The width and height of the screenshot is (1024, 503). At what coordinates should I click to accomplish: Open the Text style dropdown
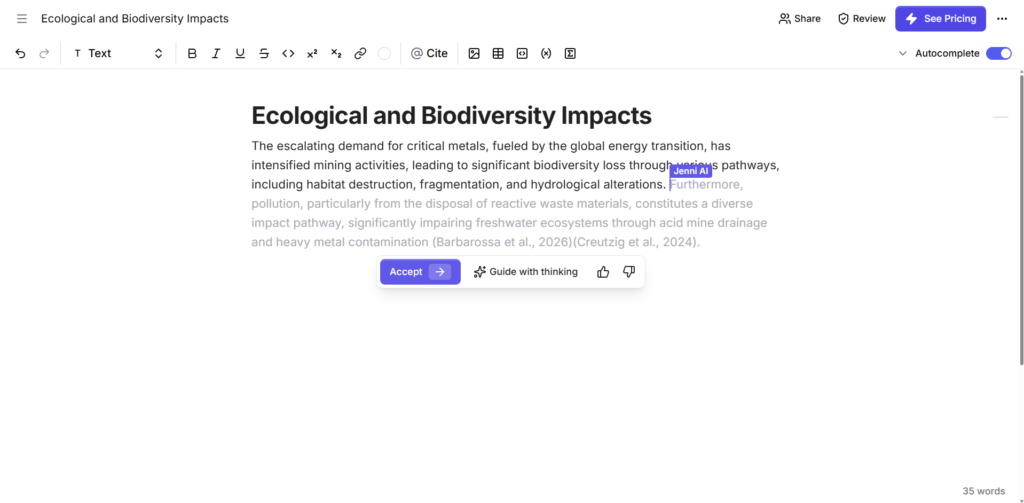118,54
